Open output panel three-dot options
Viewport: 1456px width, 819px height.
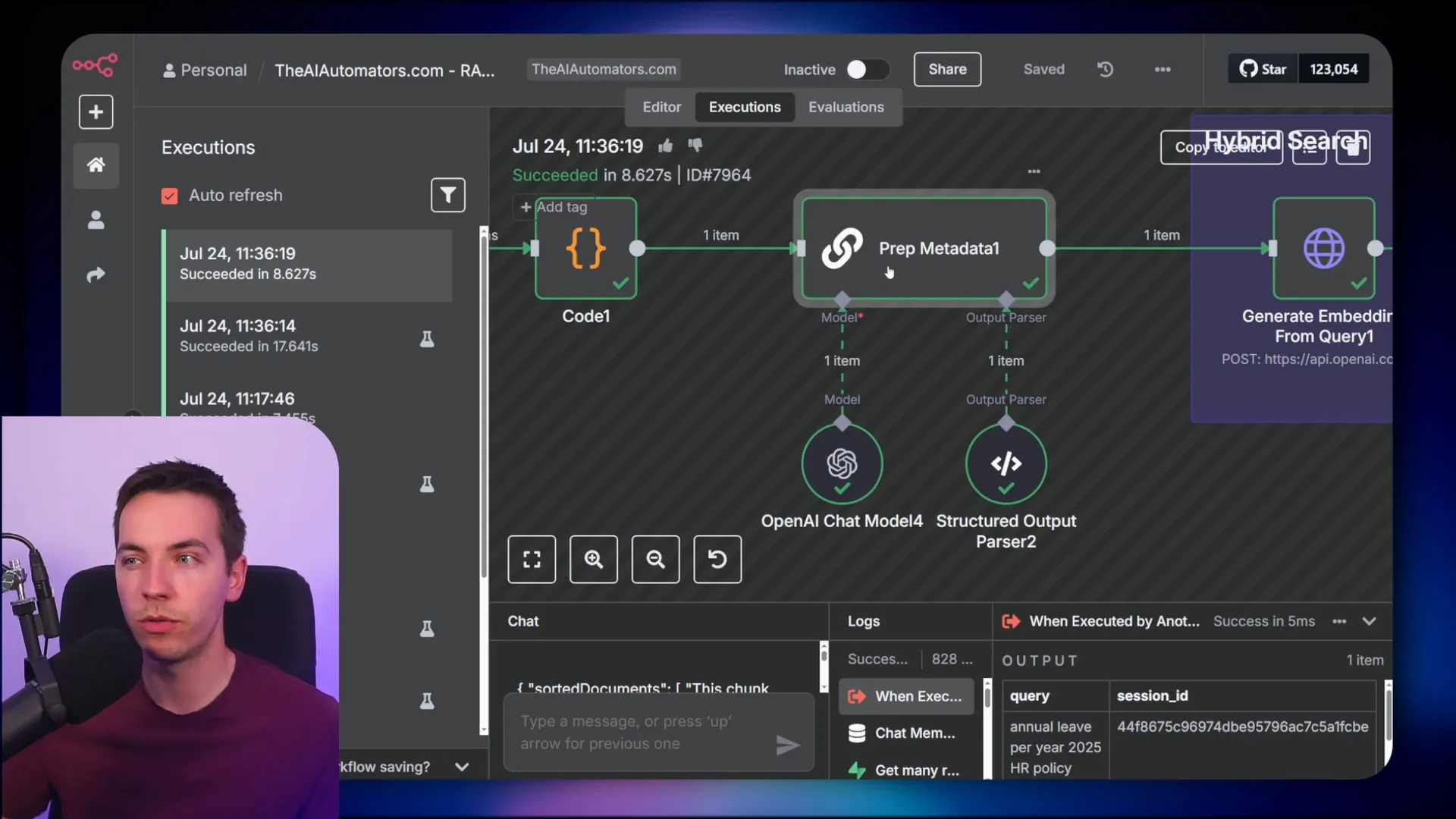pyautogui.click(x=1339, y=621)
